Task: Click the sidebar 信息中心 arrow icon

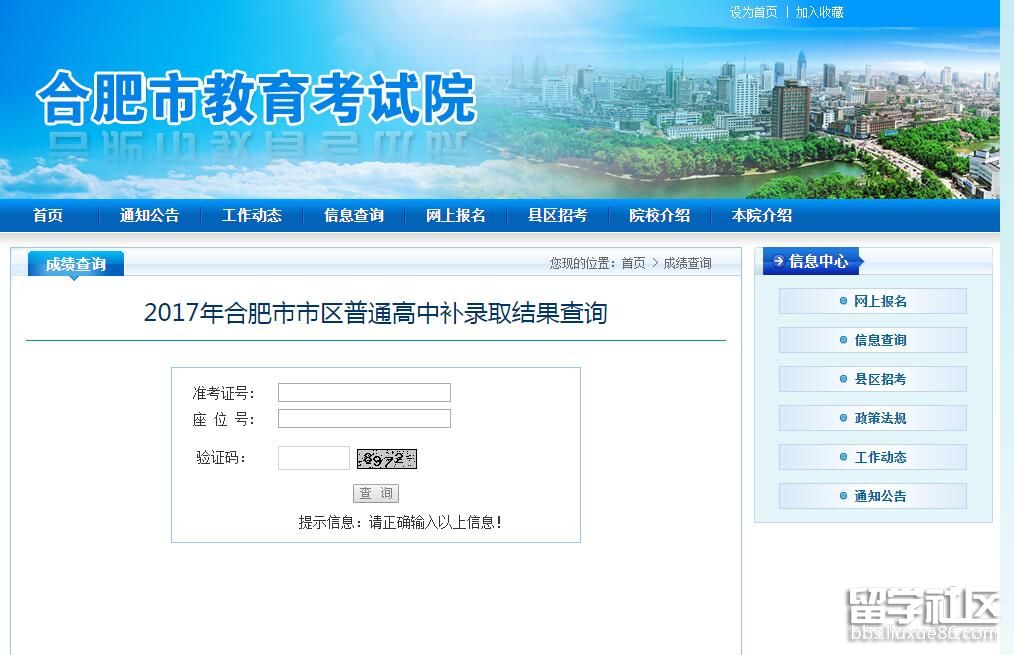Action: pos(779,262)
